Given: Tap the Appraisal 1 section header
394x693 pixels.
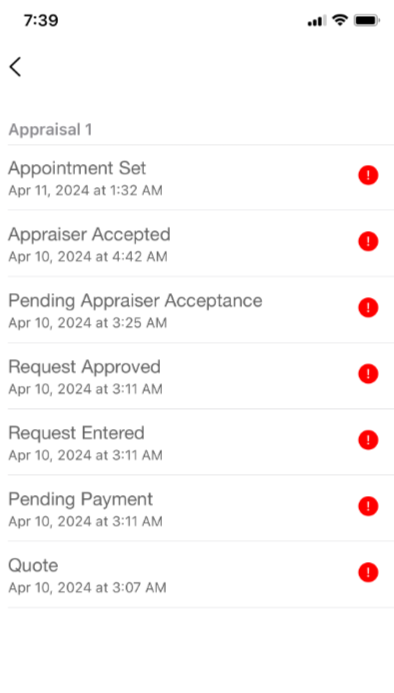Looking at the screenshot, I should (x=50, y=129).
